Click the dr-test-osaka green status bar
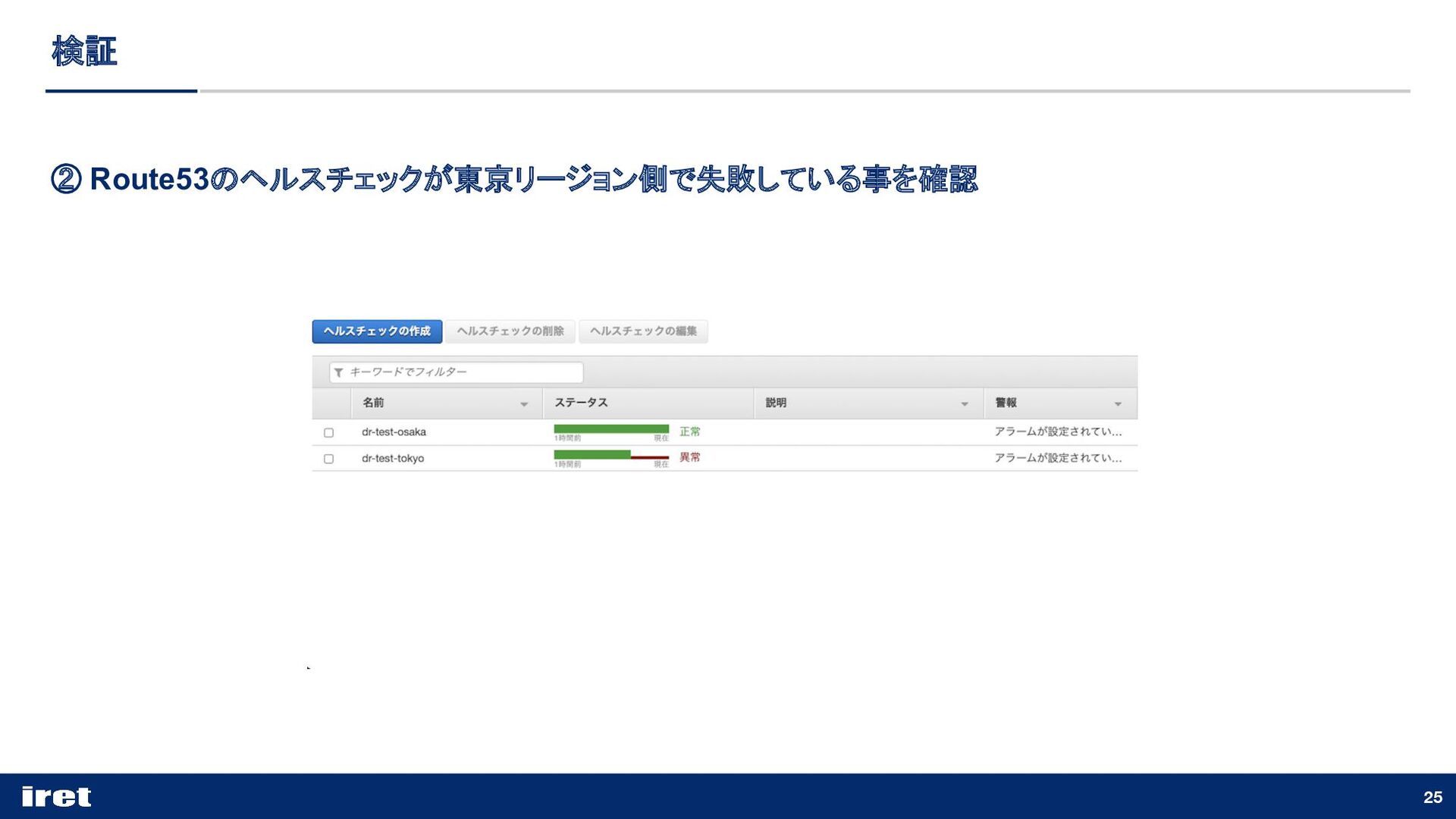1456x819 pixels. click(611, 429)
